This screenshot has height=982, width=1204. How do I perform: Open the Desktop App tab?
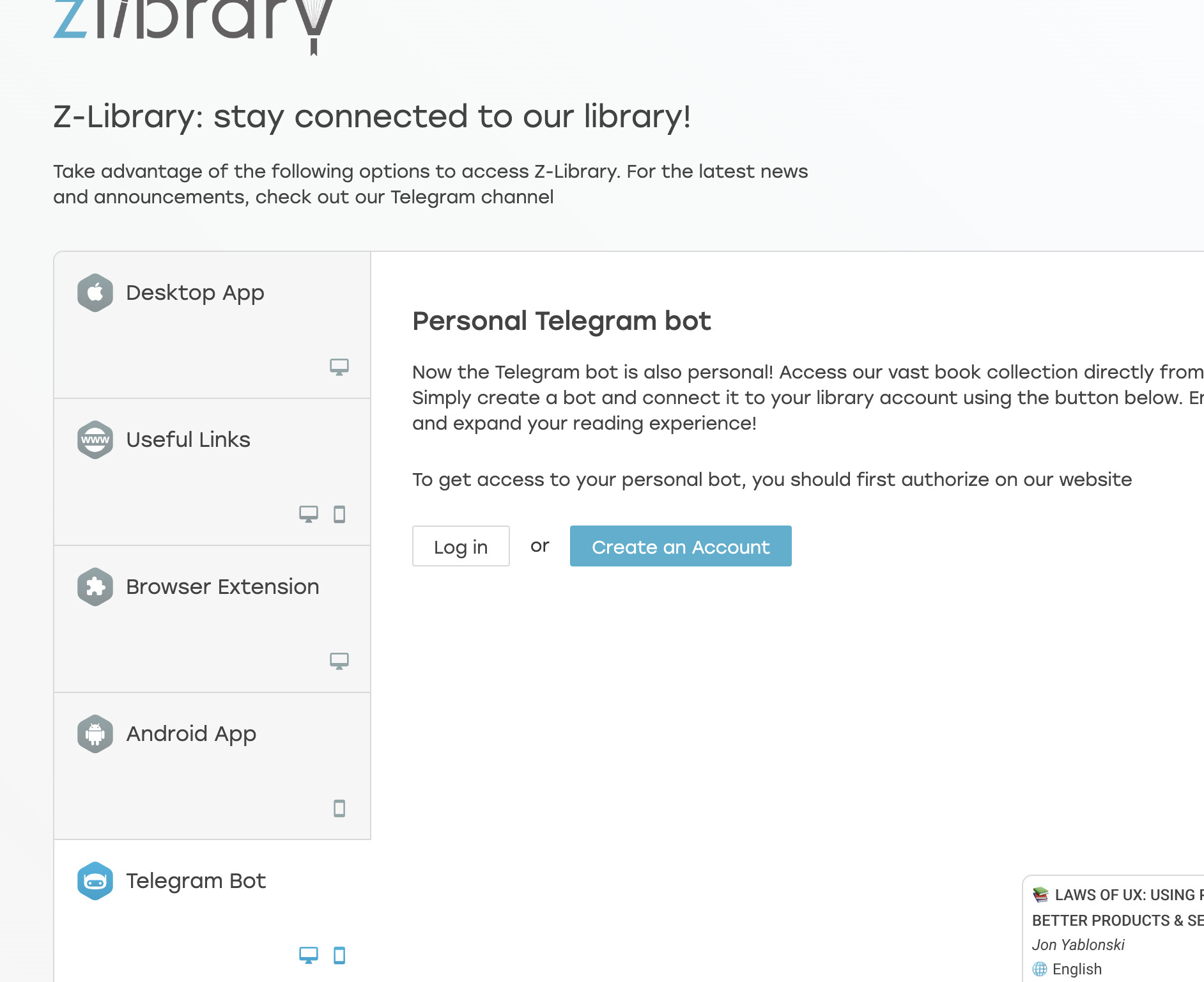[212, 325]
